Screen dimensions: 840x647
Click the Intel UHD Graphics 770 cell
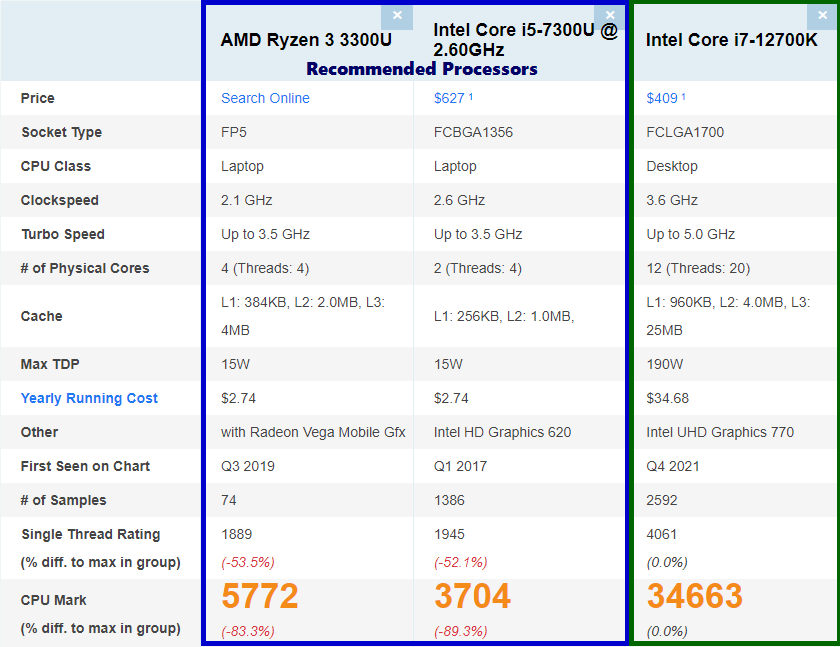(720, 432)
